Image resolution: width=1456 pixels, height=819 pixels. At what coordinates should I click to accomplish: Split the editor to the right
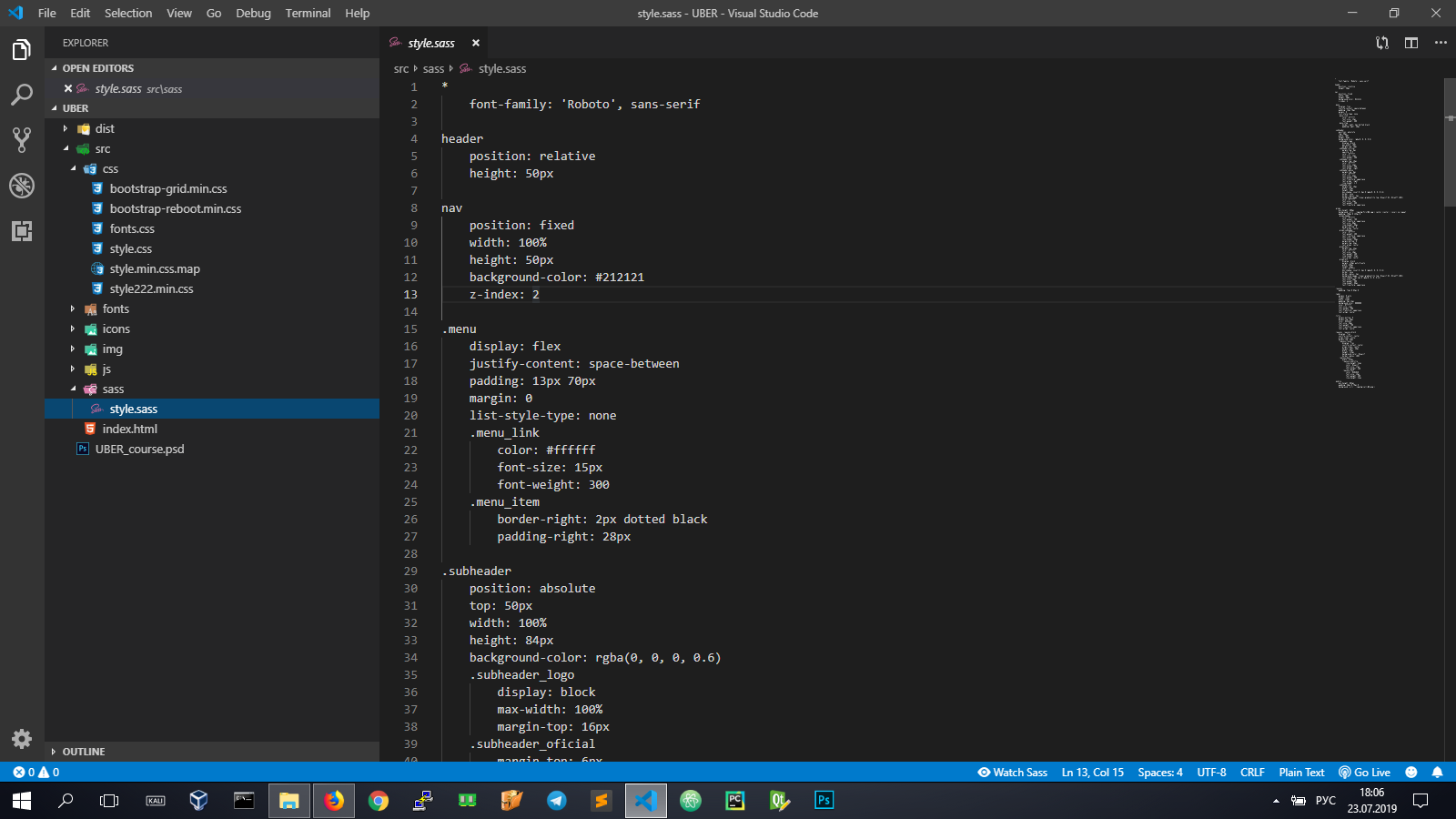coord(1411,43)
